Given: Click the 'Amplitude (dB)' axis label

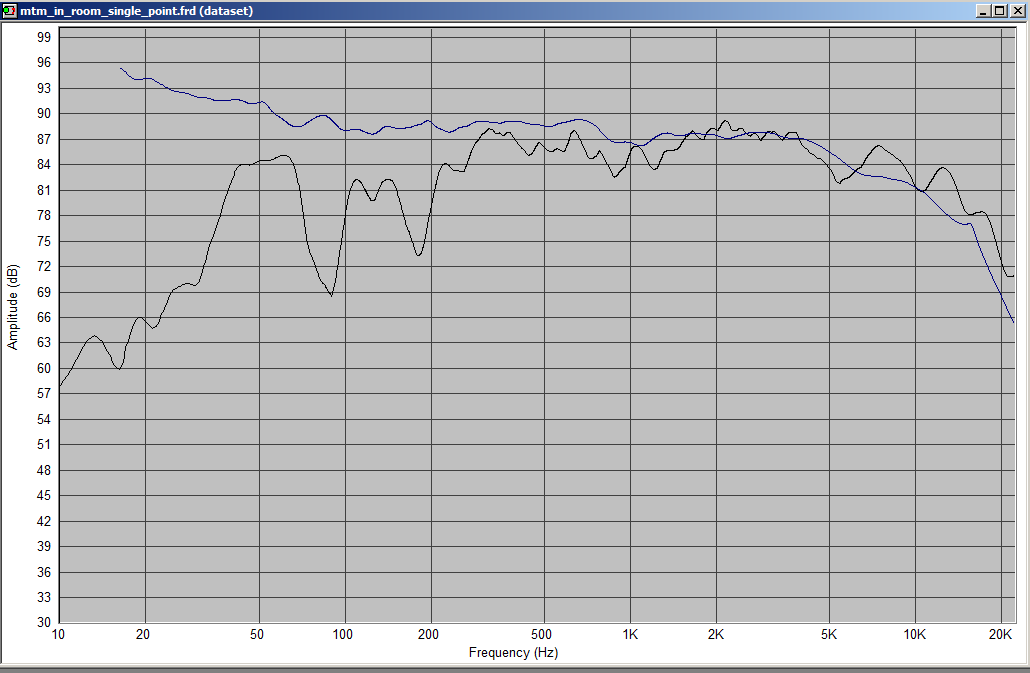Looking at the screenshot, I should click(x=12, y=307).
